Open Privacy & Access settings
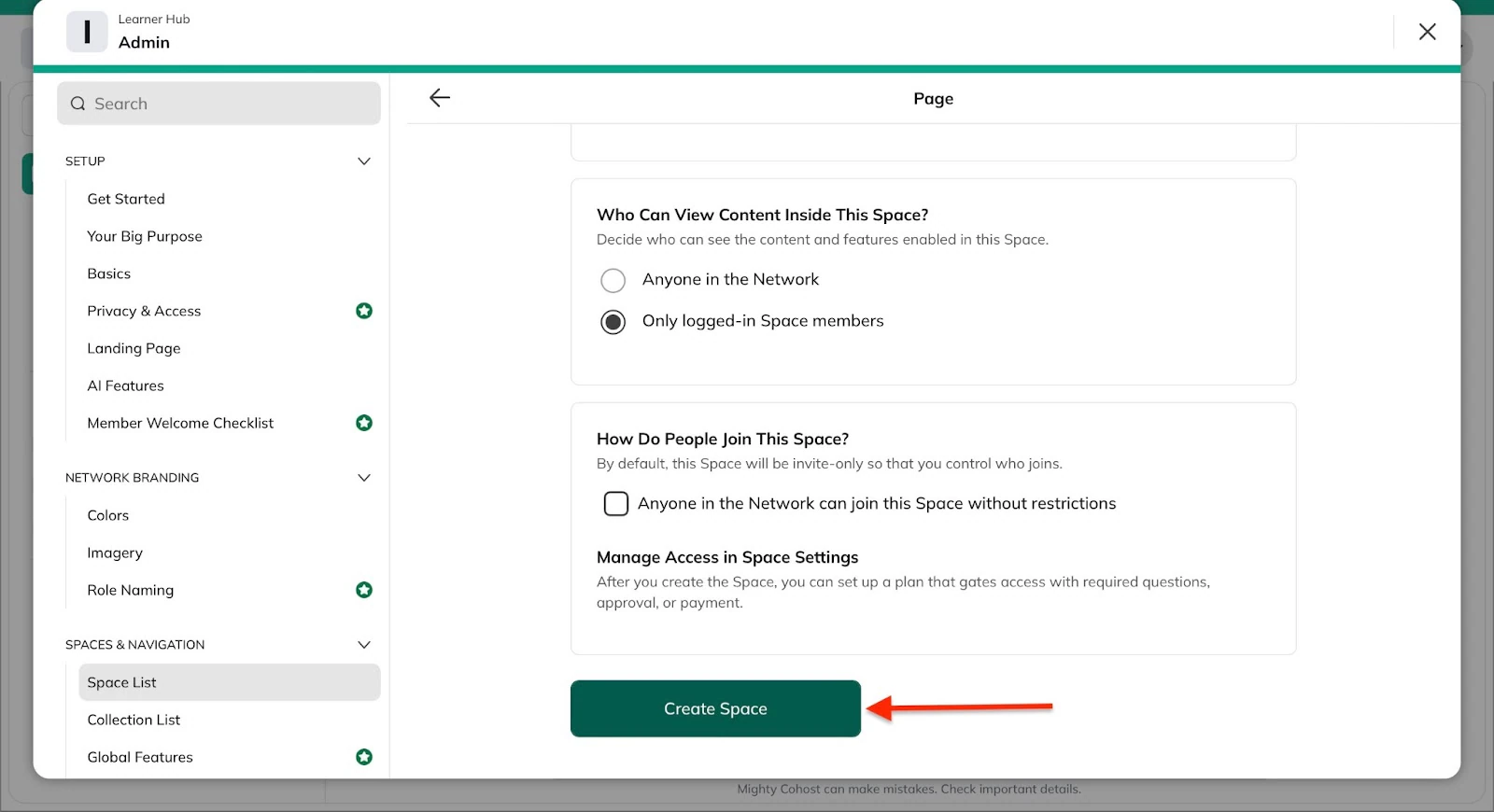1494x812 pixels. [144, 311]
